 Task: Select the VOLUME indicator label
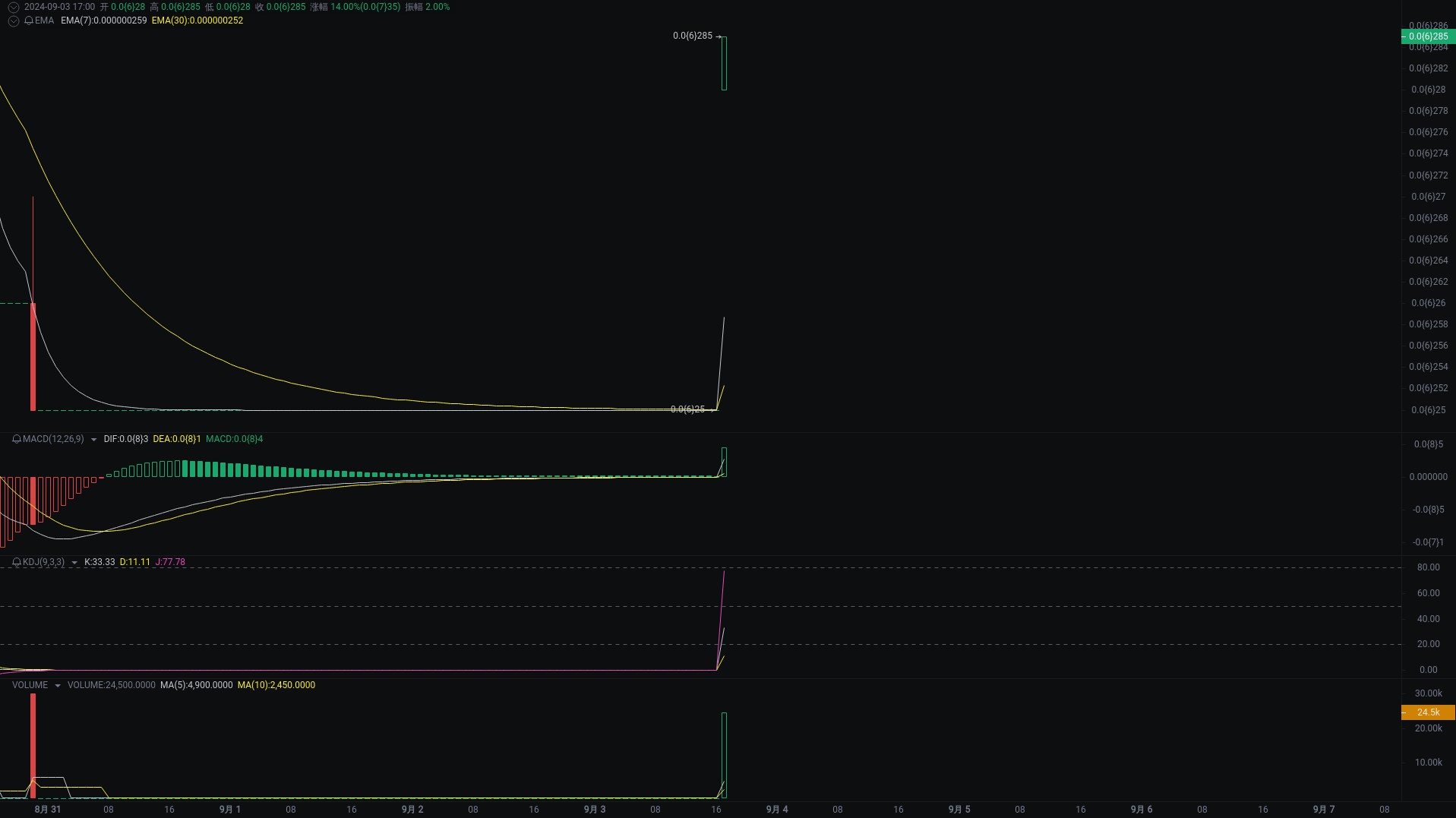(x=29, y=684)
